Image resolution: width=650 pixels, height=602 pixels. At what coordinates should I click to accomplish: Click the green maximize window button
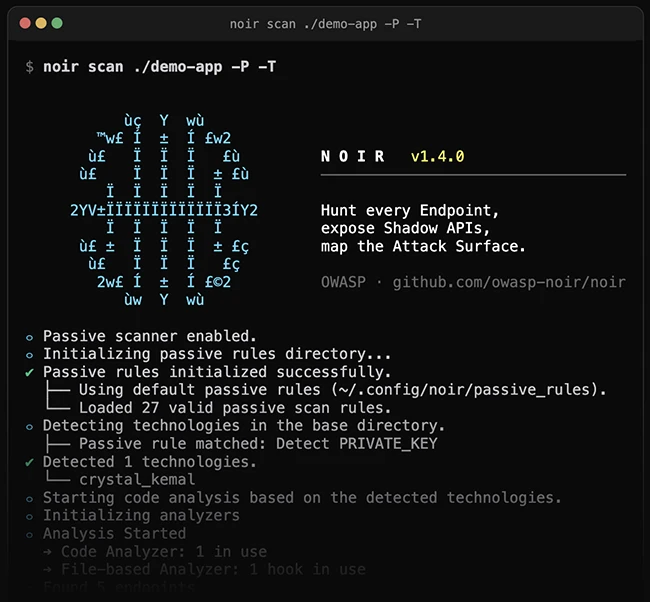57,23
